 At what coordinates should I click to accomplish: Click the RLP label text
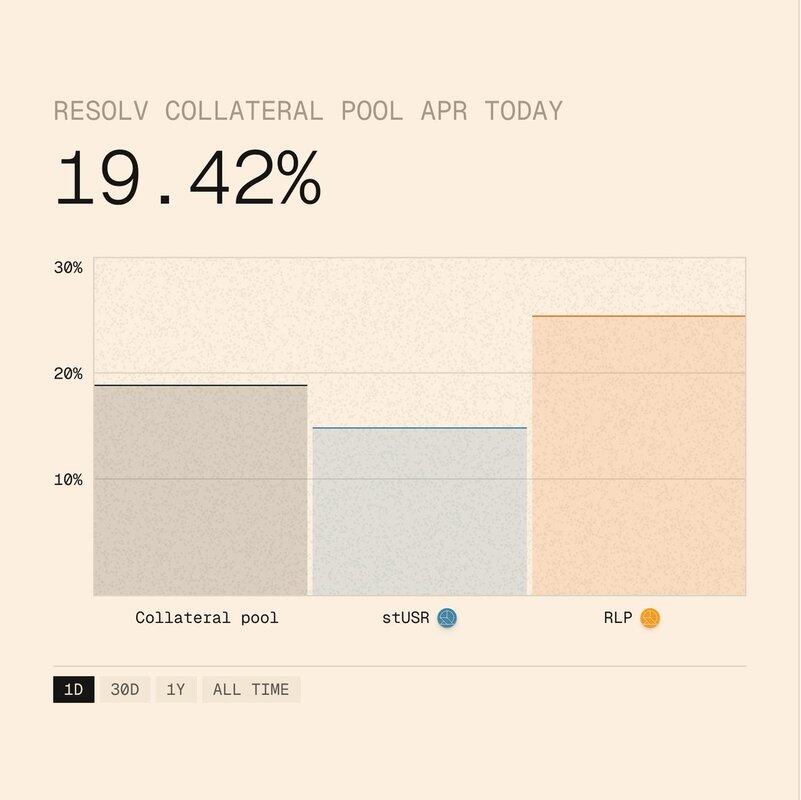tap(617, 618)
